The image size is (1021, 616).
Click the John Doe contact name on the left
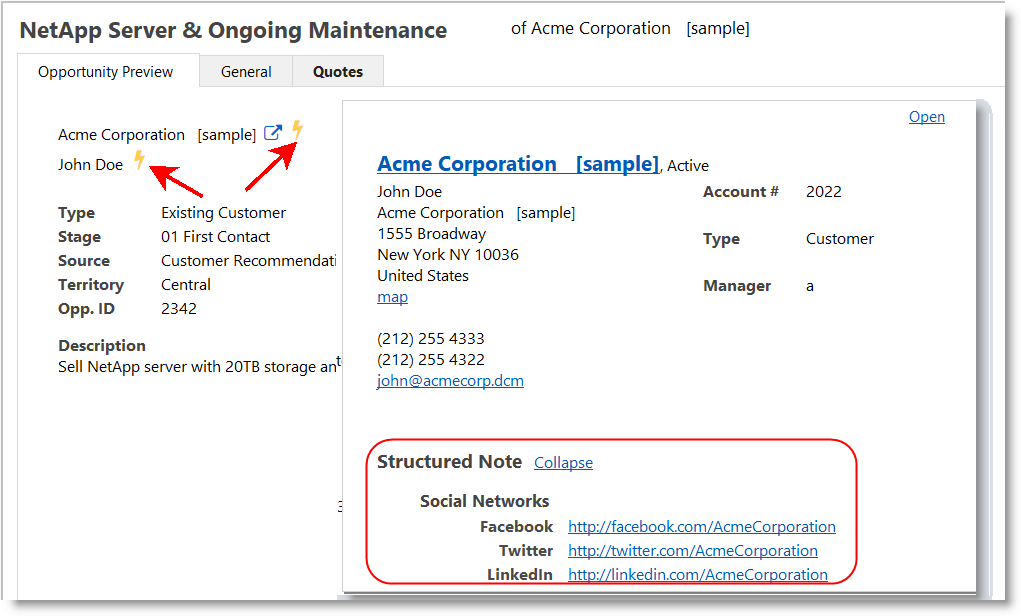tap(90, 165)
